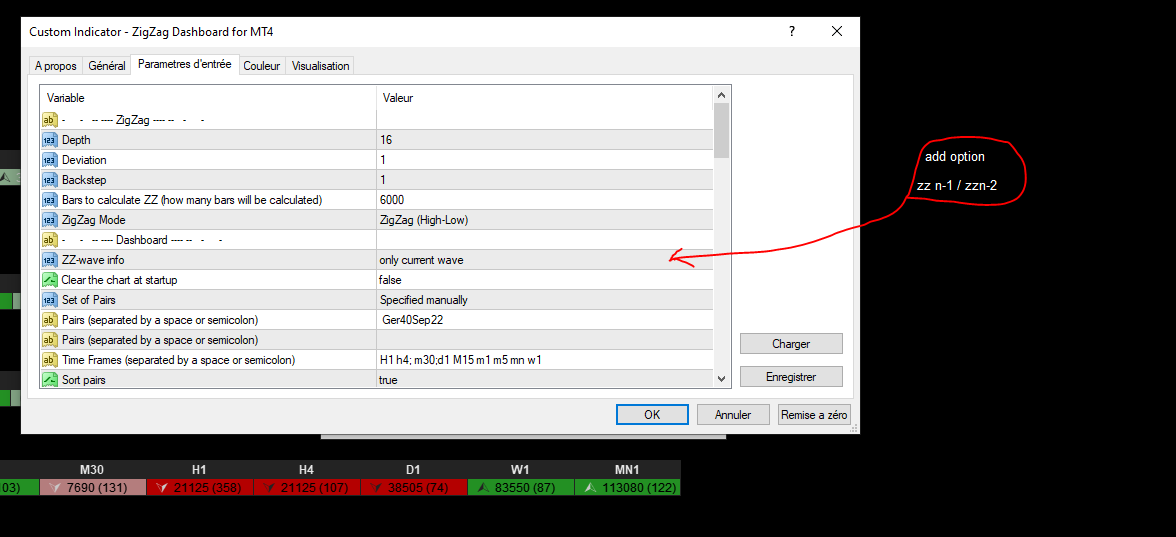Click the Variable column header

pos(208,98)
